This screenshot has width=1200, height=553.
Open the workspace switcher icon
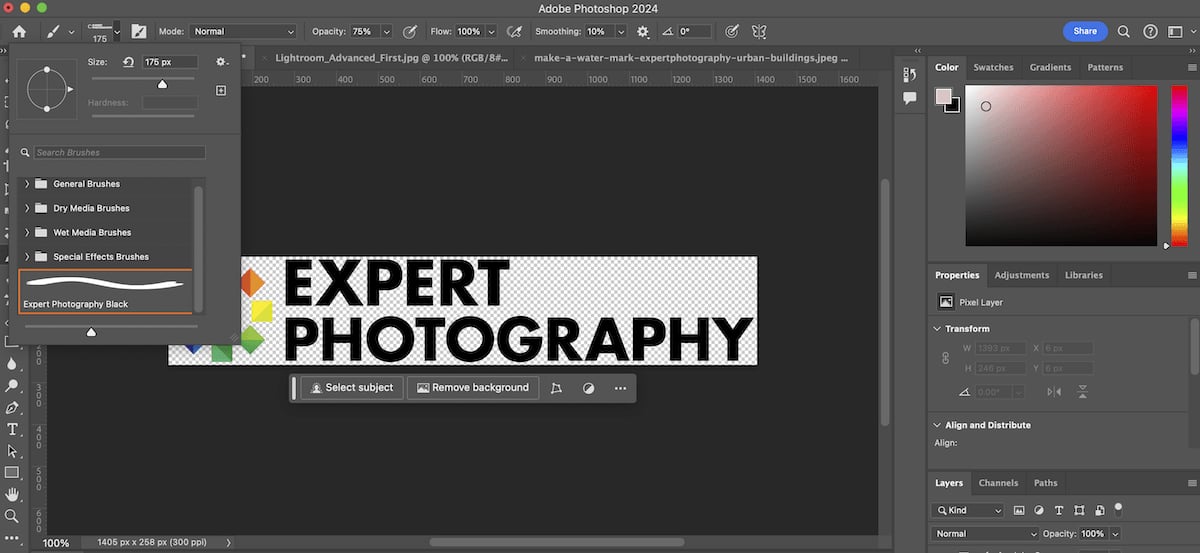pyautogui.click(x=1176, y=32)
